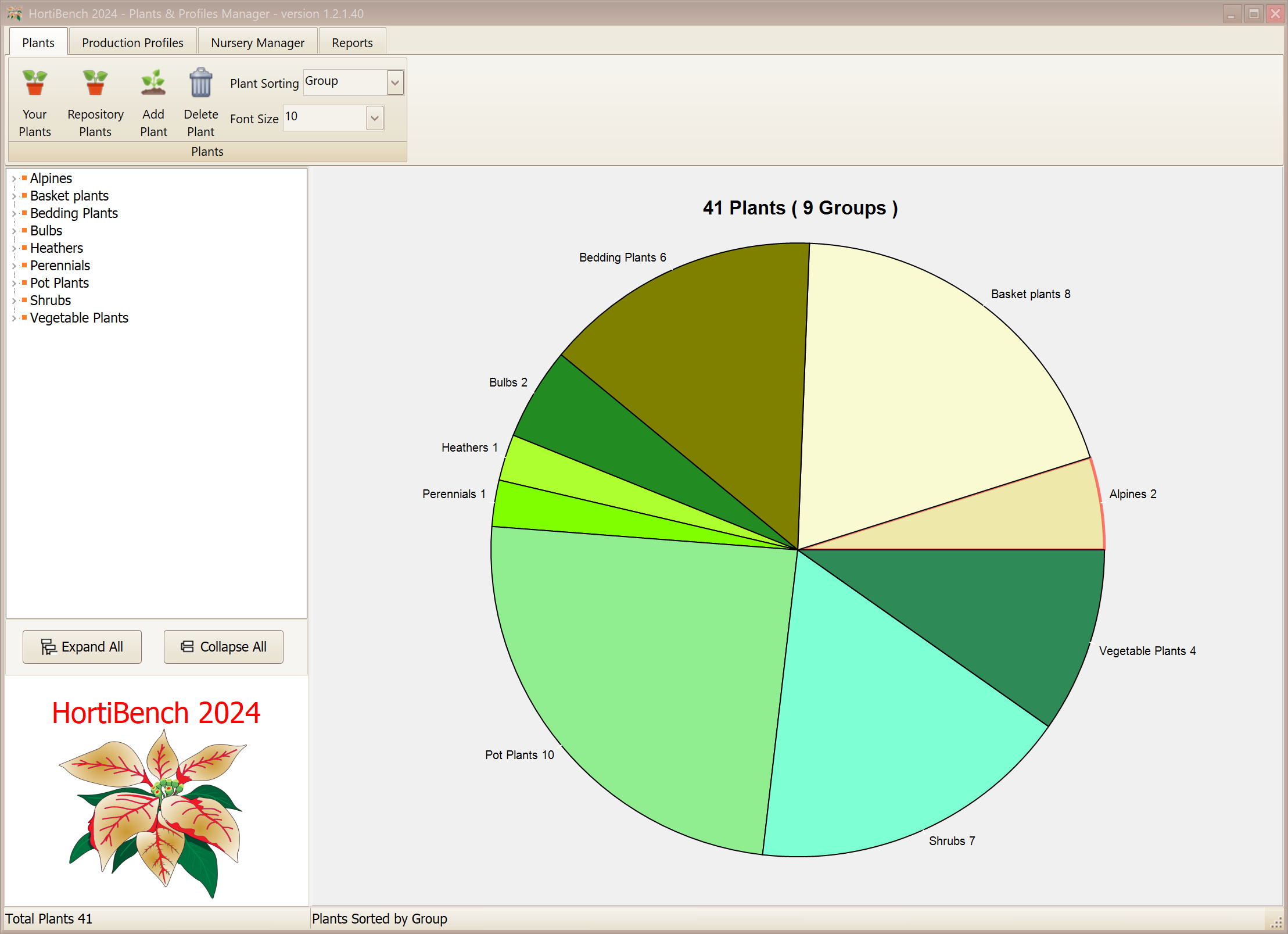Image resolution: width=1288 pixels, height=934 pixels.
Task: Click the Expand All button
Action: click(x=81, y=646)
